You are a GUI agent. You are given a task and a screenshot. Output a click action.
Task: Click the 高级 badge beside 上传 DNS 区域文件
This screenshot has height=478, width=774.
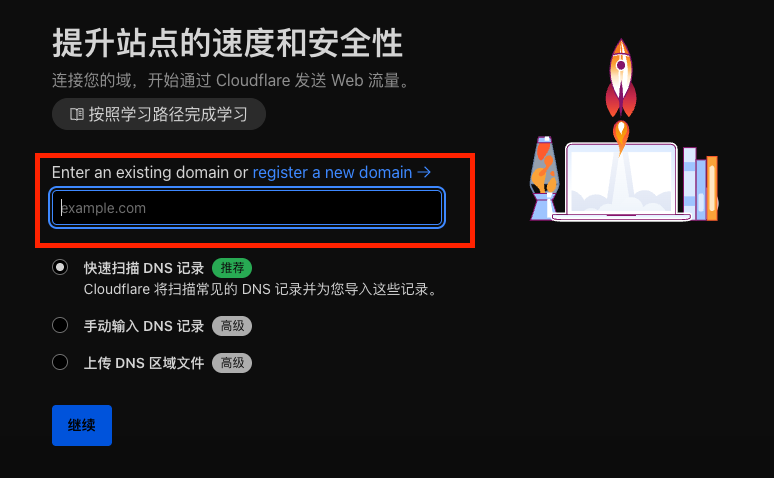pos(232,363)
